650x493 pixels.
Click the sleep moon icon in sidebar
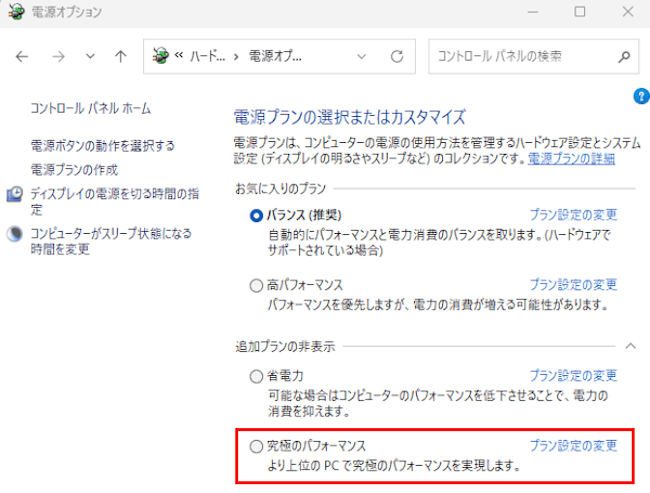coord(15,234)
